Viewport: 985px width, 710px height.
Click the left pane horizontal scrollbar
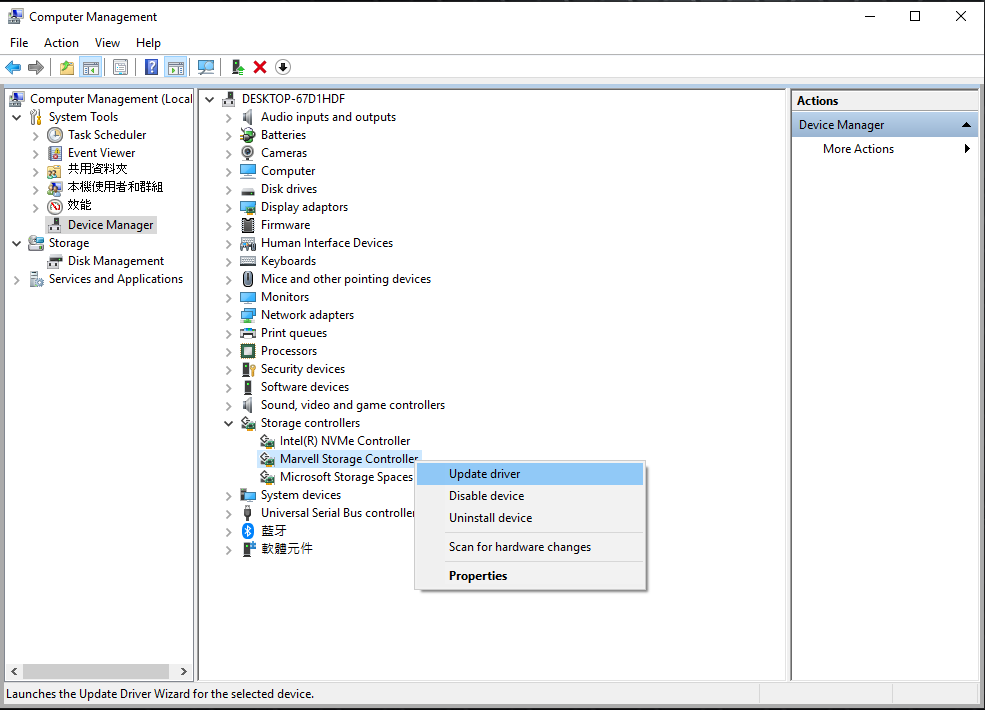point(98,672)
